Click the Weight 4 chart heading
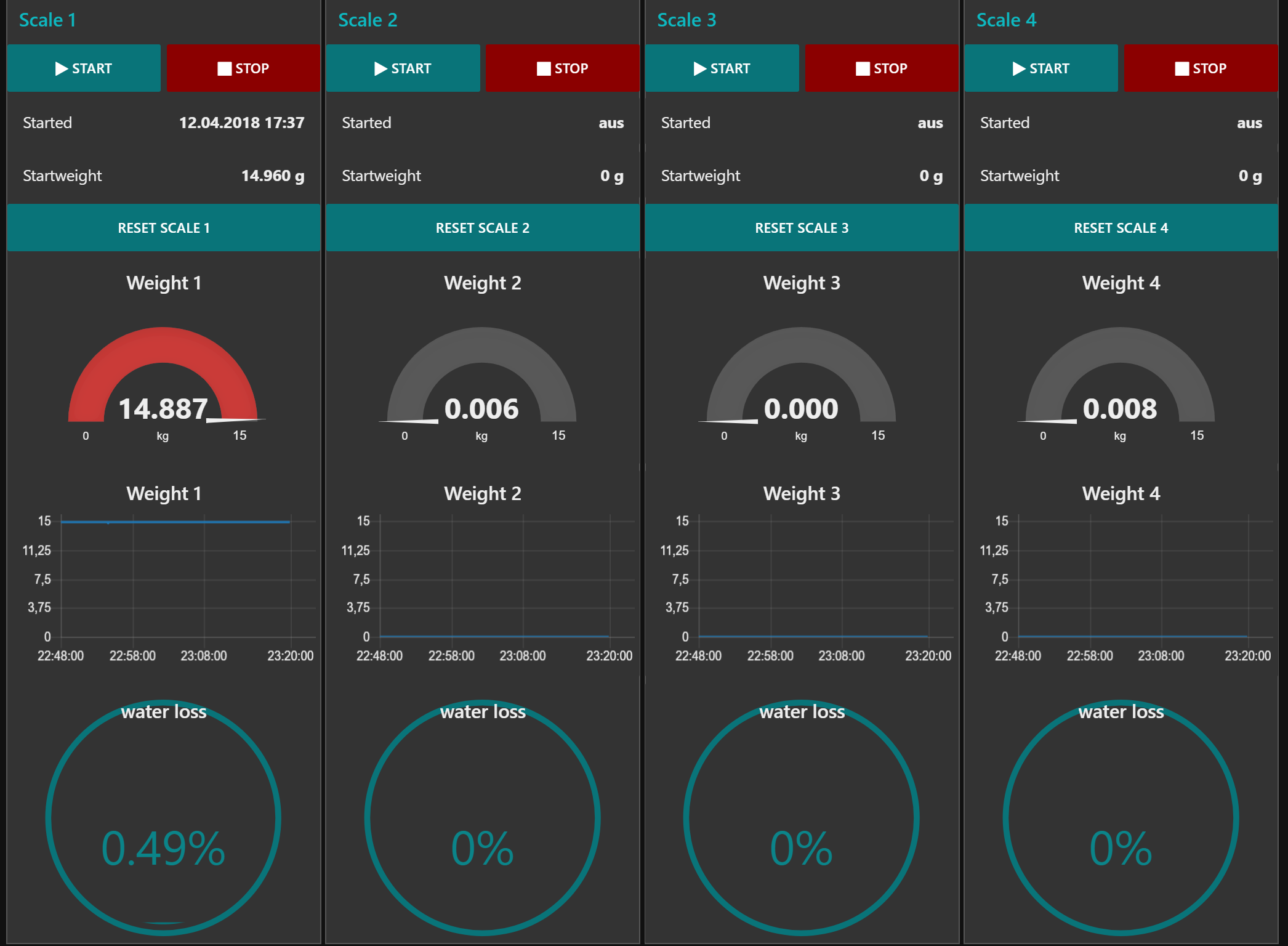Viewport: 1288px width, 946px height. 1121,493
